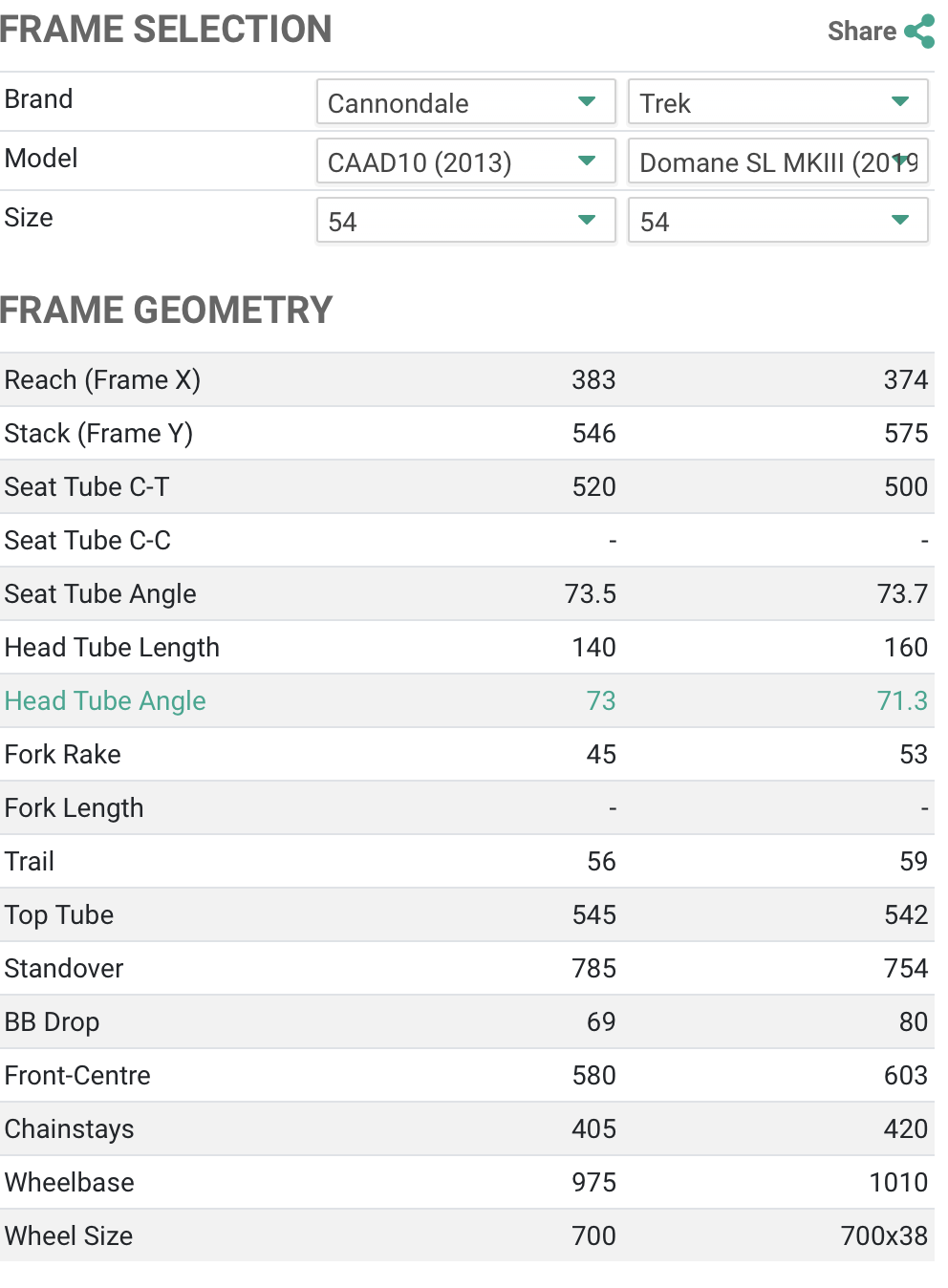
Task: Click the top tube value 545
Action: click(x=593, y=915)
